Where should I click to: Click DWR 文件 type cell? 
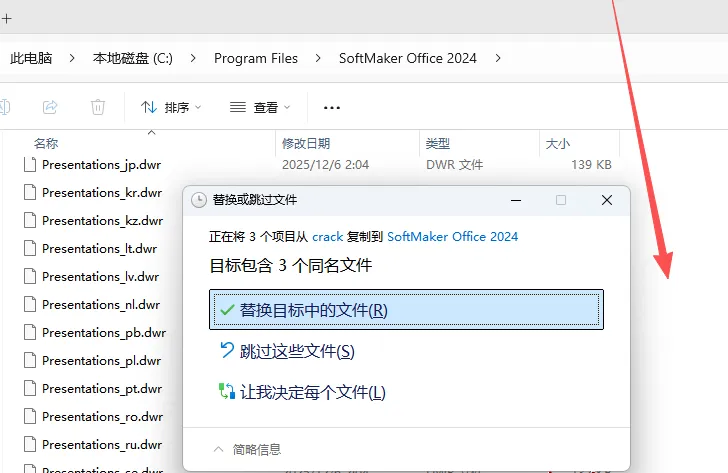click(455, 165)
